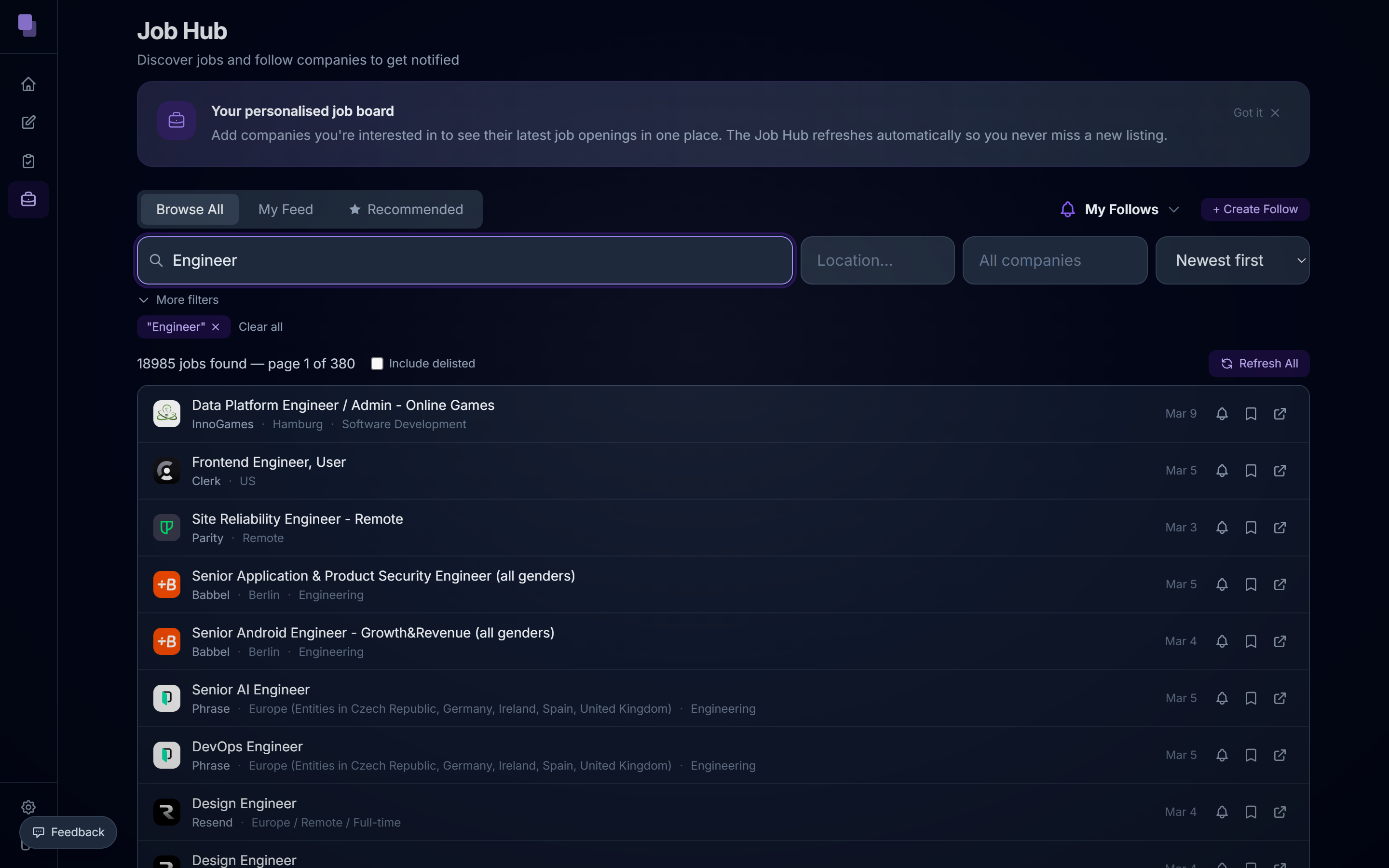Focus the Engineer search field

click(x=465, y=260)
